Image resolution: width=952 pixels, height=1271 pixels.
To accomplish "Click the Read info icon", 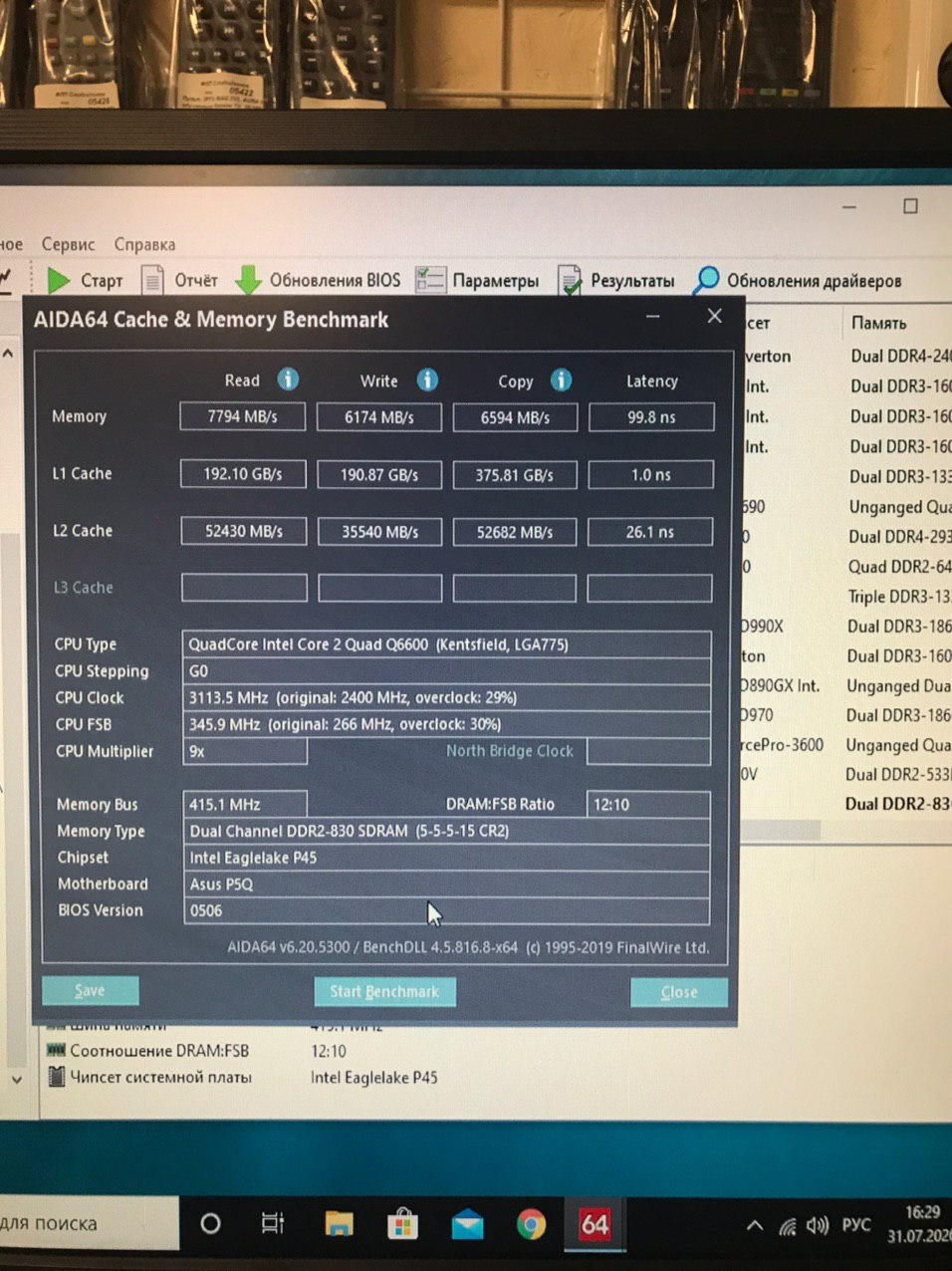I will coord(288,380).
